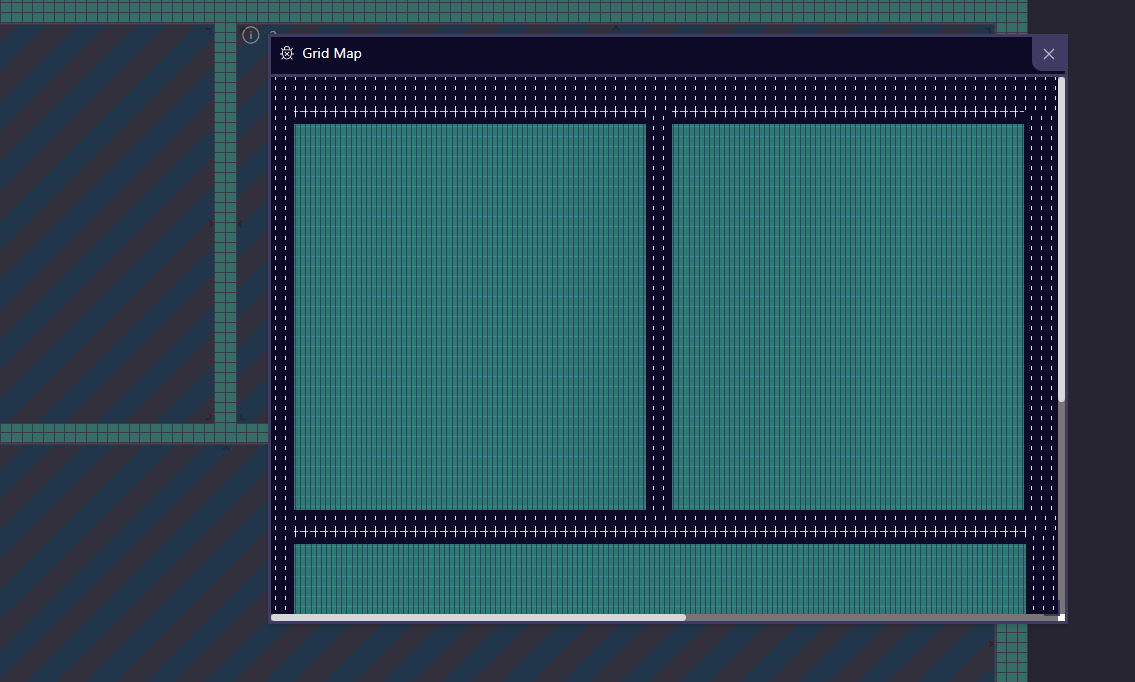
Task: Click the vertical road separating the two blocks
Action: coord(660,320)
